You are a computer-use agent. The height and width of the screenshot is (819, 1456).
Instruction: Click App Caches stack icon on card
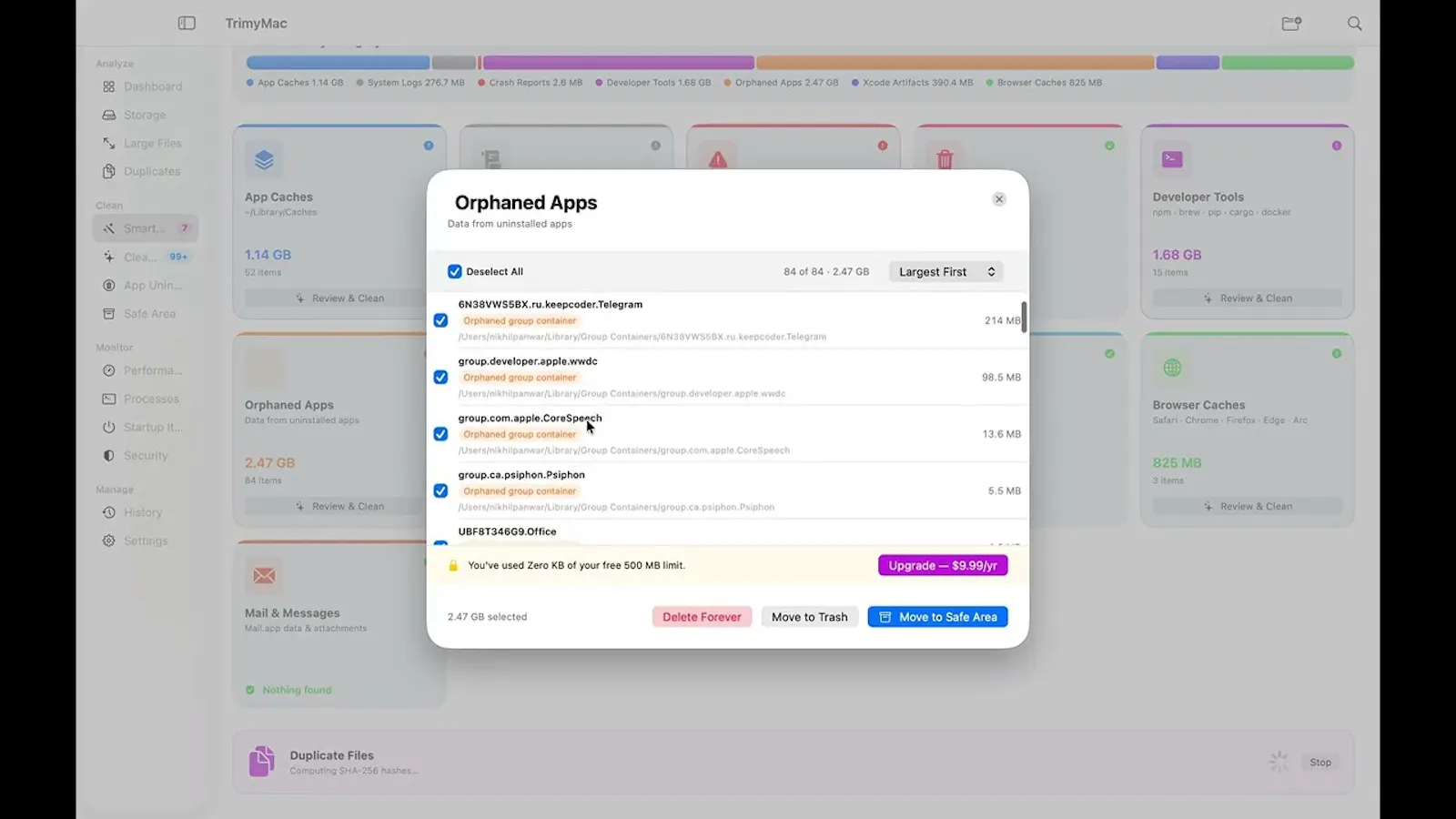[x=264, y=159]
